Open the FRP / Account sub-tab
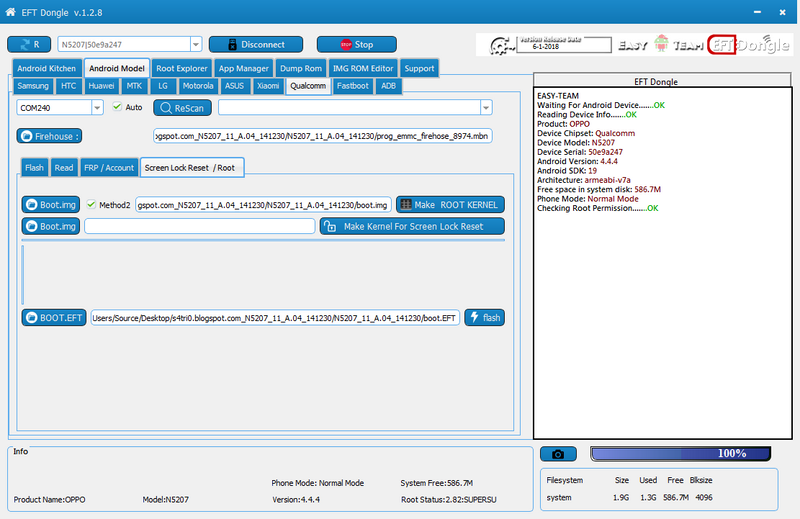 (x=109, y=167)
